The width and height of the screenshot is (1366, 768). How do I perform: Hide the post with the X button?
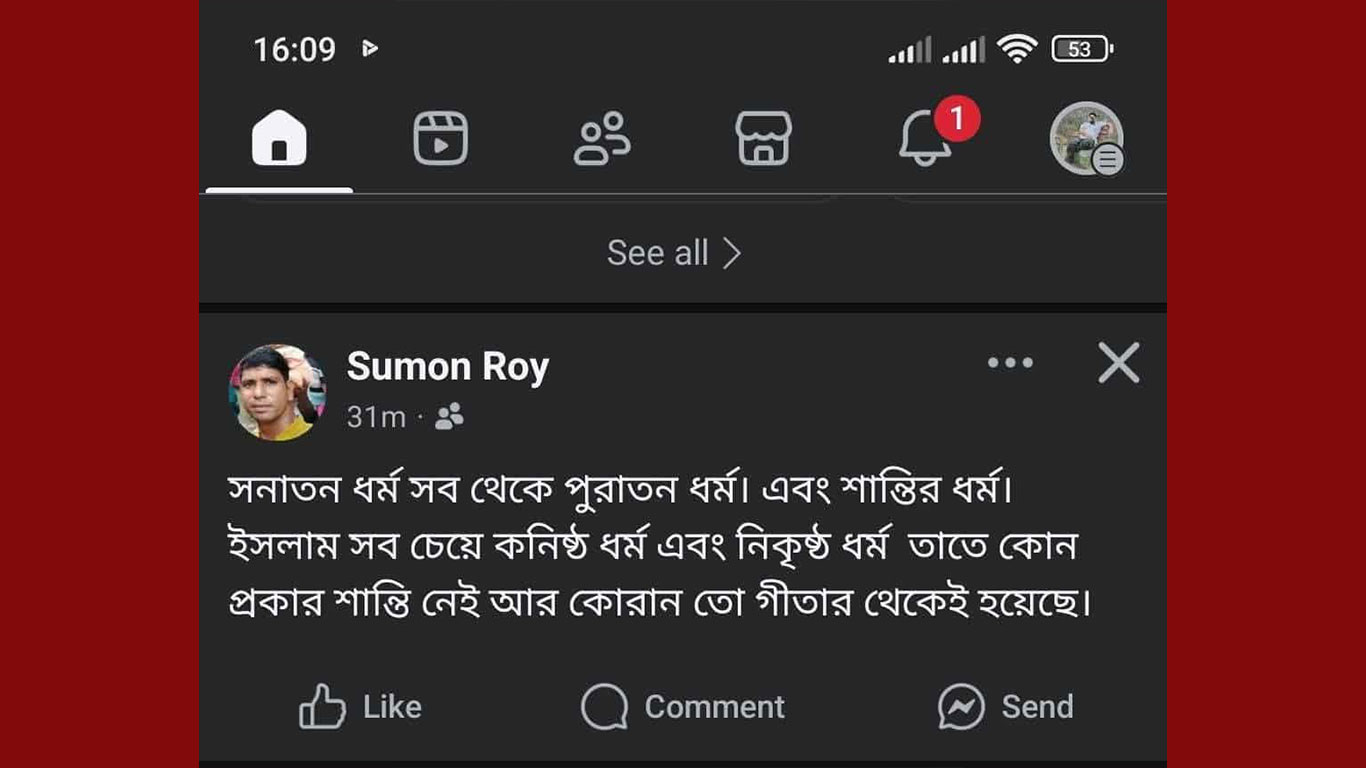tap(1119, 363)
